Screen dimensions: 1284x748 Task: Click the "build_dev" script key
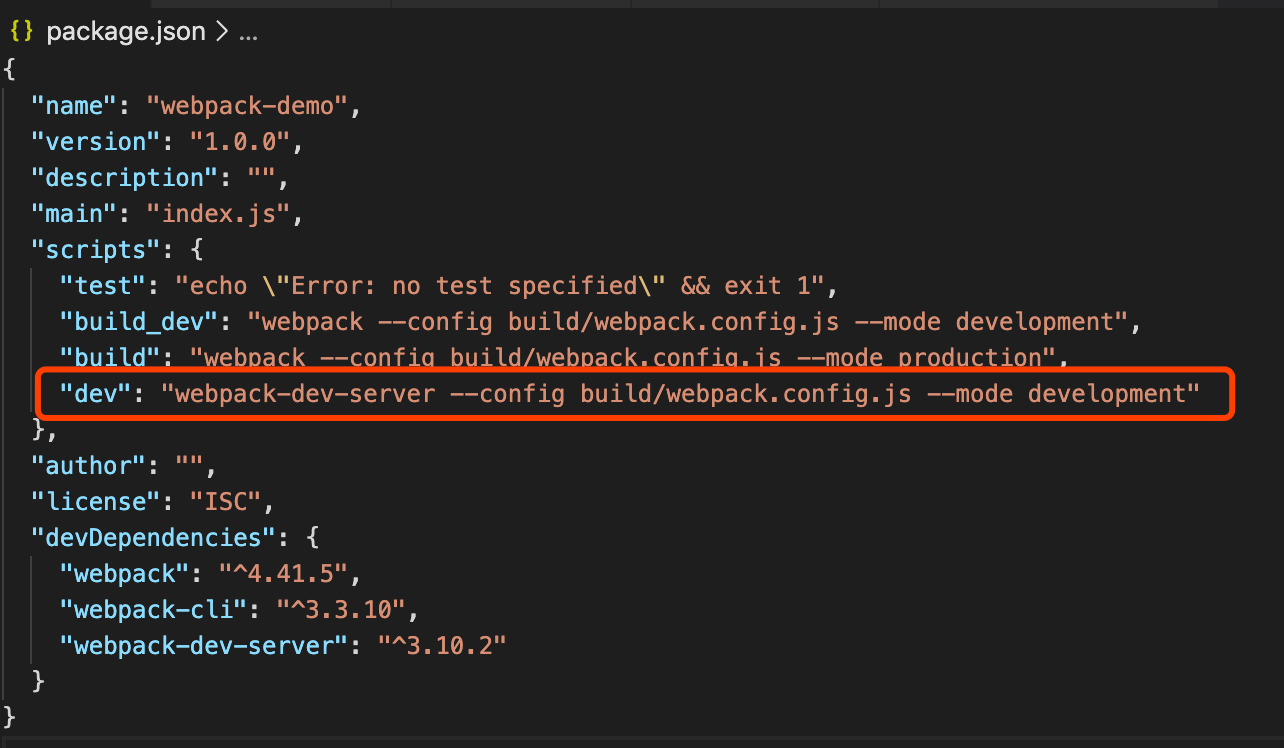(x=140, y=321)
